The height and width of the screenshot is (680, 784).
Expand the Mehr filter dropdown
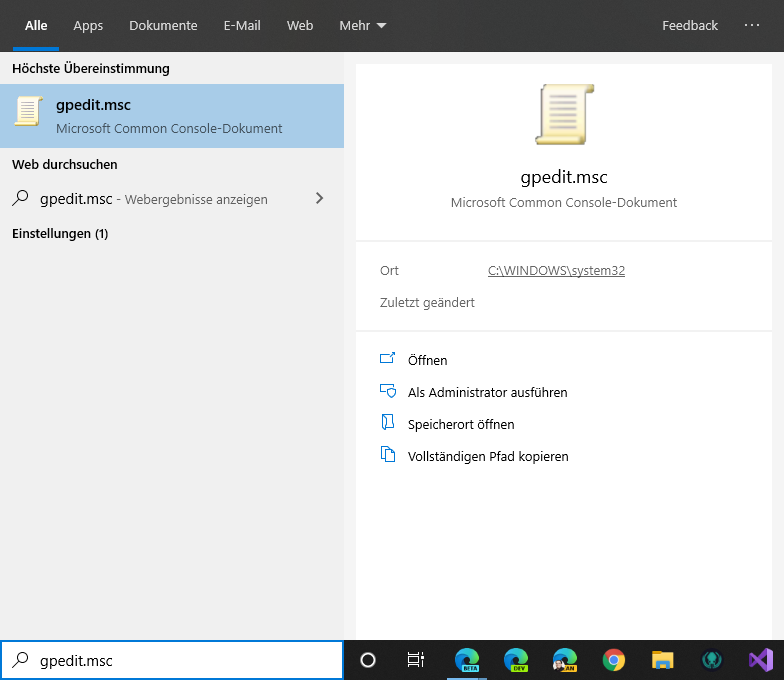tap(362, 26)
